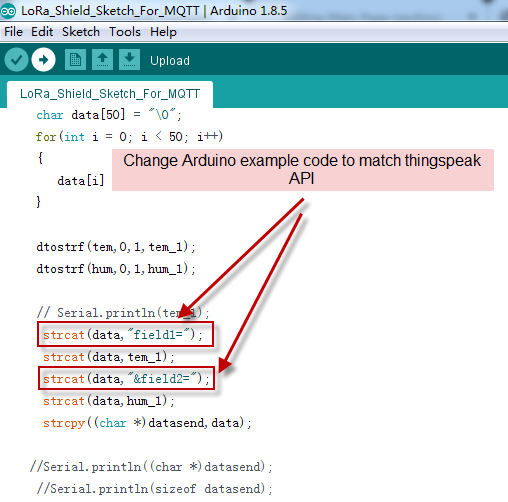Click the dtostrf hum line
Image resolution: width=508 pixels, height=502 pixels.
point(116,269)
